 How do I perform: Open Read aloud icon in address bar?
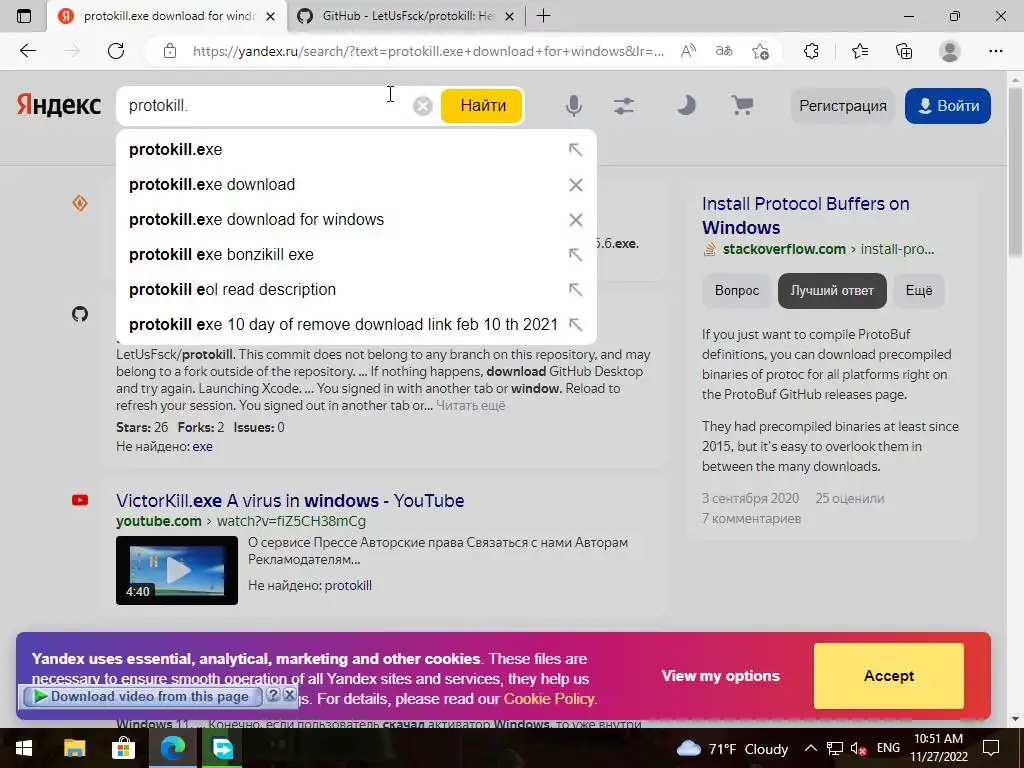(x=688, y=51)
